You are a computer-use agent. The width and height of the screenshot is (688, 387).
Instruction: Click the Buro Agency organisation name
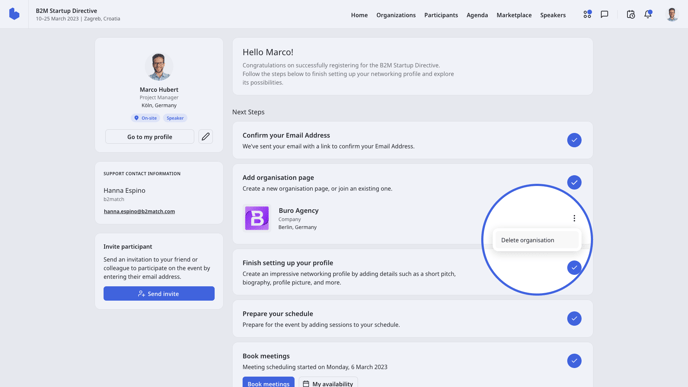tap(298, 210)
